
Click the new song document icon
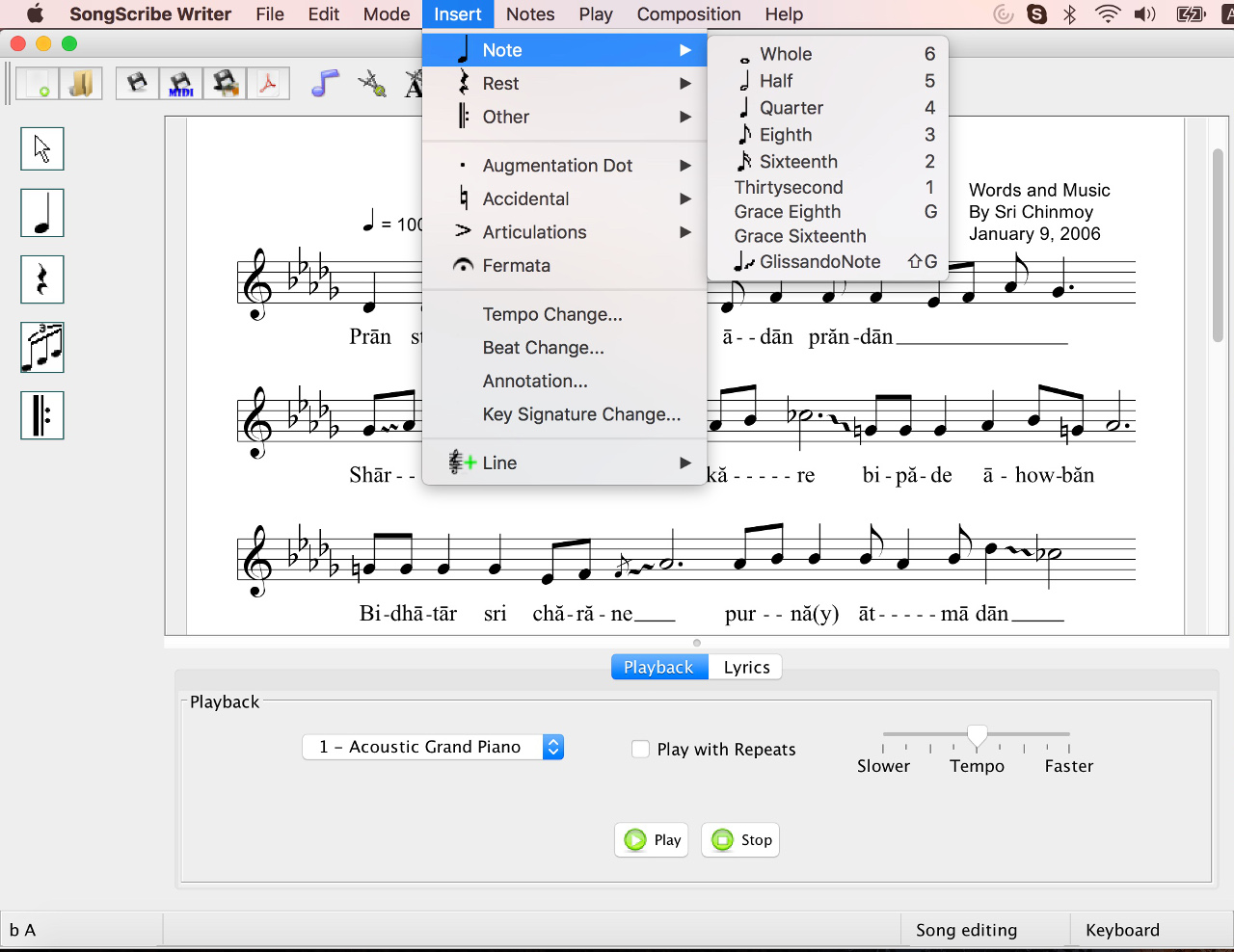[x=38, y=84]
